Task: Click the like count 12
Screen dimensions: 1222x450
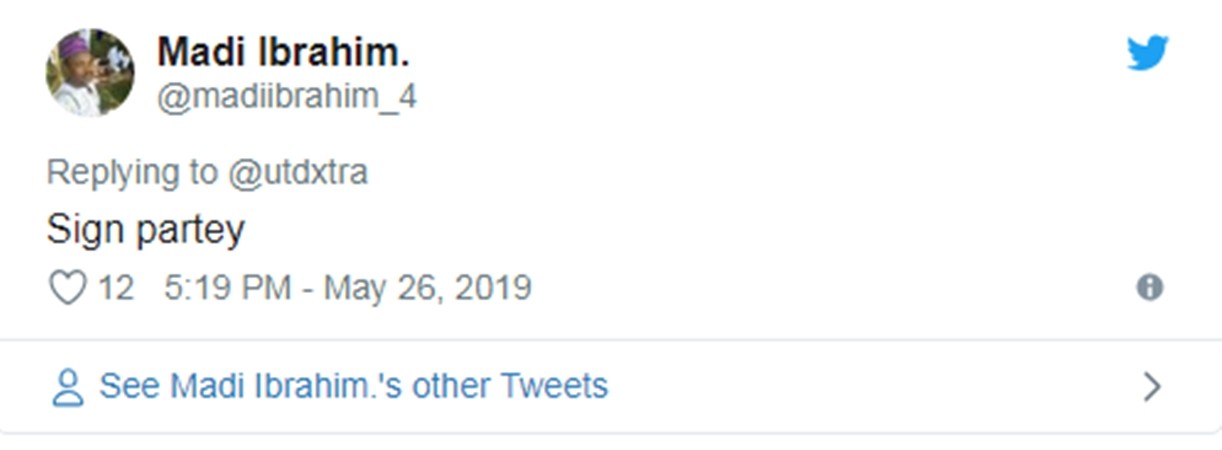Action: (115, 289)
